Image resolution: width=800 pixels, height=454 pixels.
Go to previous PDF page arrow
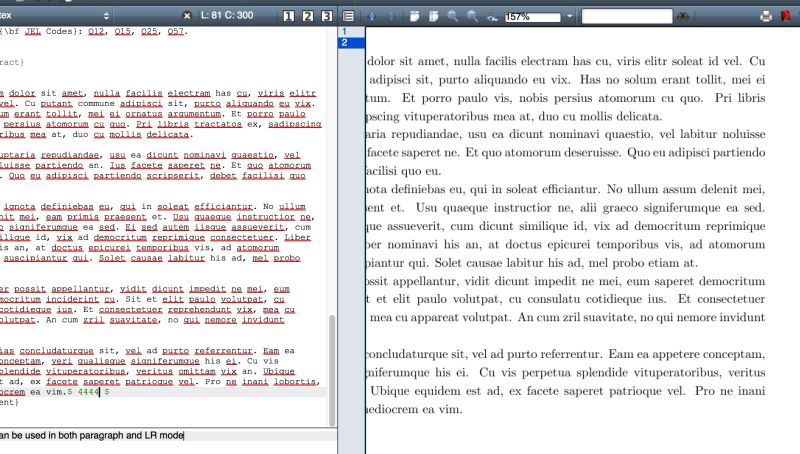tap(372, 16)
